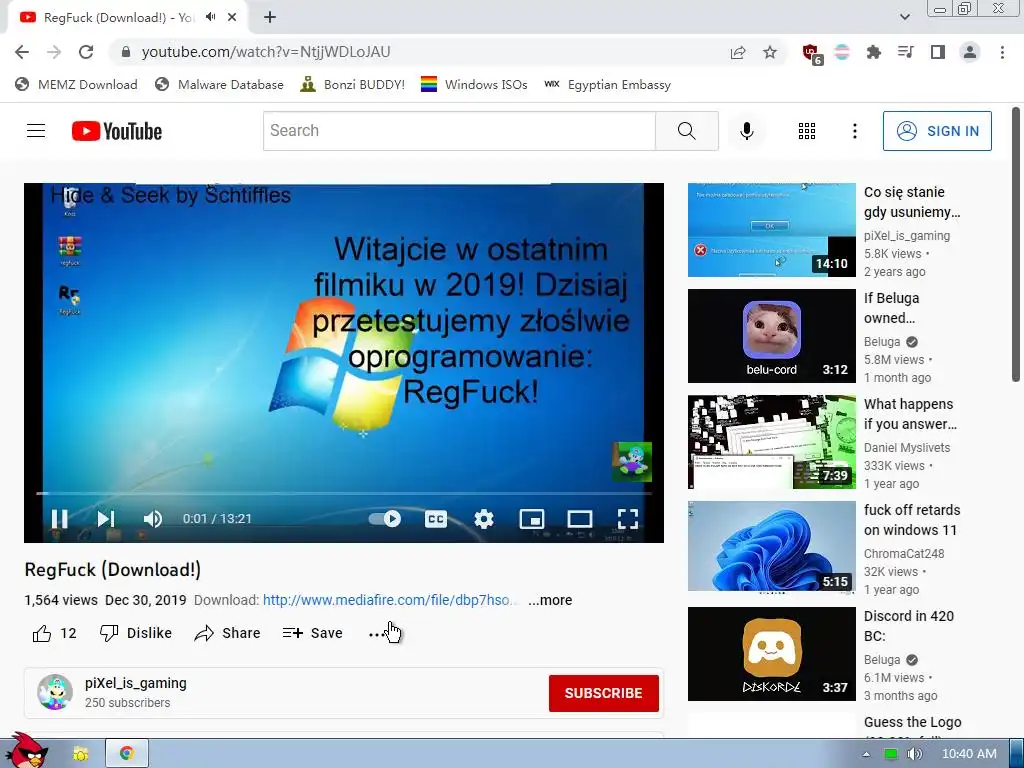Go back in browser history

pyautogui.click(x=22, y=52)
